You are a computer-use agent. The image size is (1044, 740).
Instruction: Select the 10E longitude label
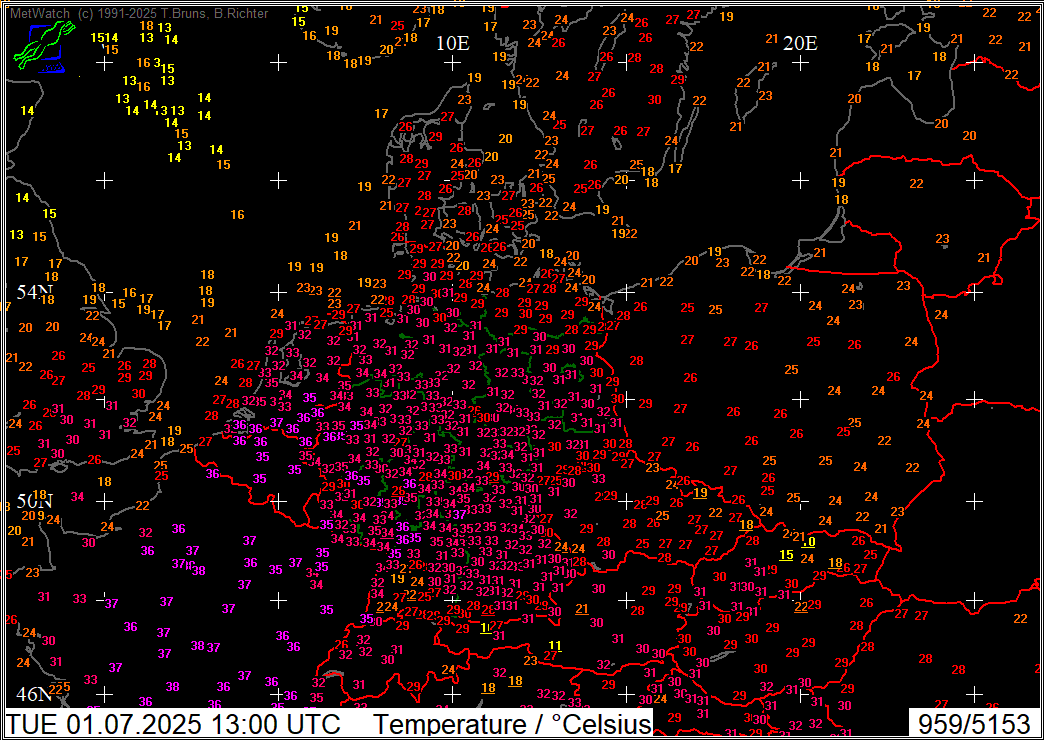click(453, 44)
